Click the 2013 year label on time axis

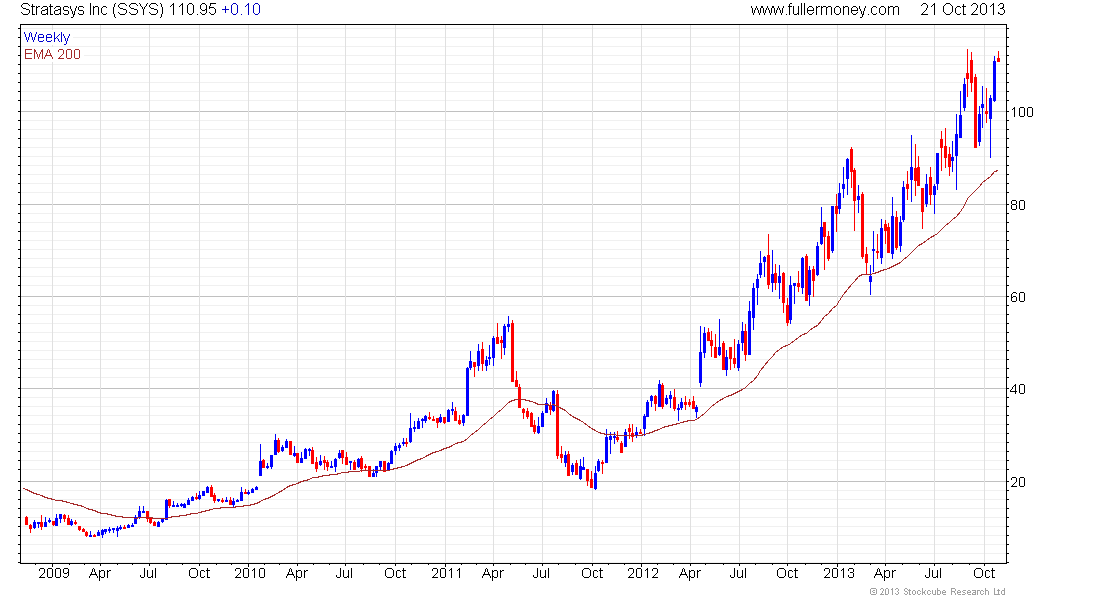pyautogui.click(x=838, y=573)
